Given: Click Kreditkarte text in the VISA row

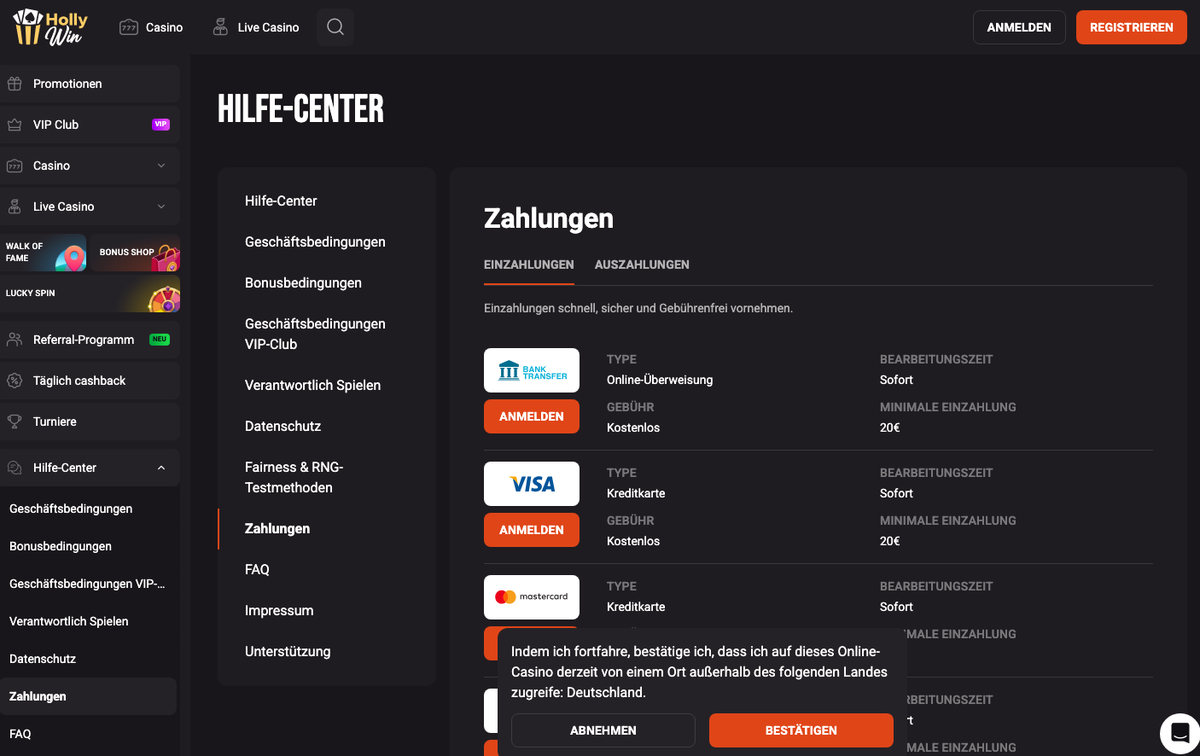Looking at the screenshot, I should (x=636, y=493).
